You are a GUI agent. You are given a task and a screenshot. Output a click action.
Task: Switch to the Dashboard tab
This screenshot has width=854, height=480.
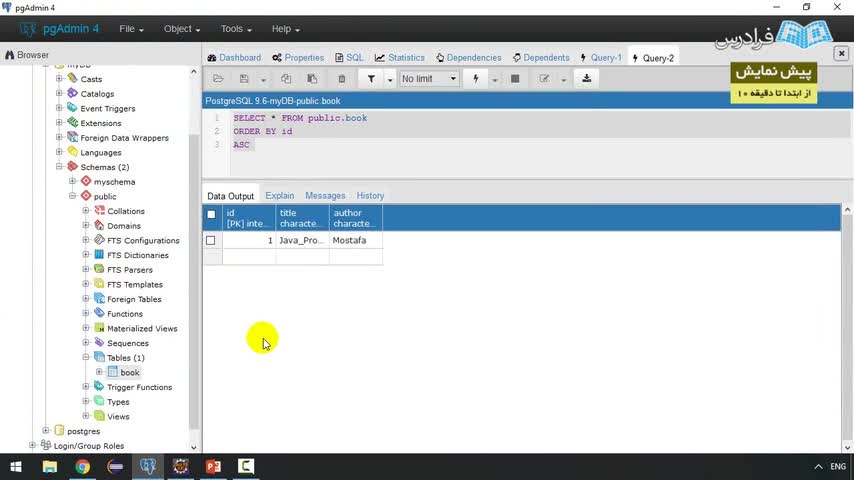tap(234, 58)
